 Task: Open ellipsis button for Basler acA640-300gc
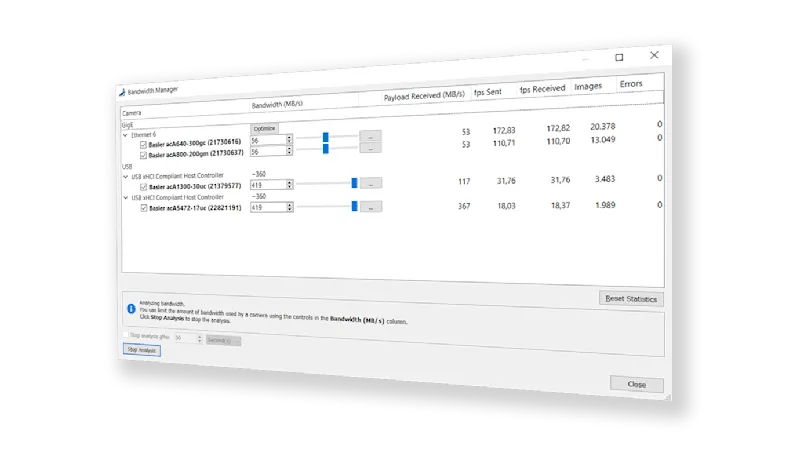[x=371, y=135]
